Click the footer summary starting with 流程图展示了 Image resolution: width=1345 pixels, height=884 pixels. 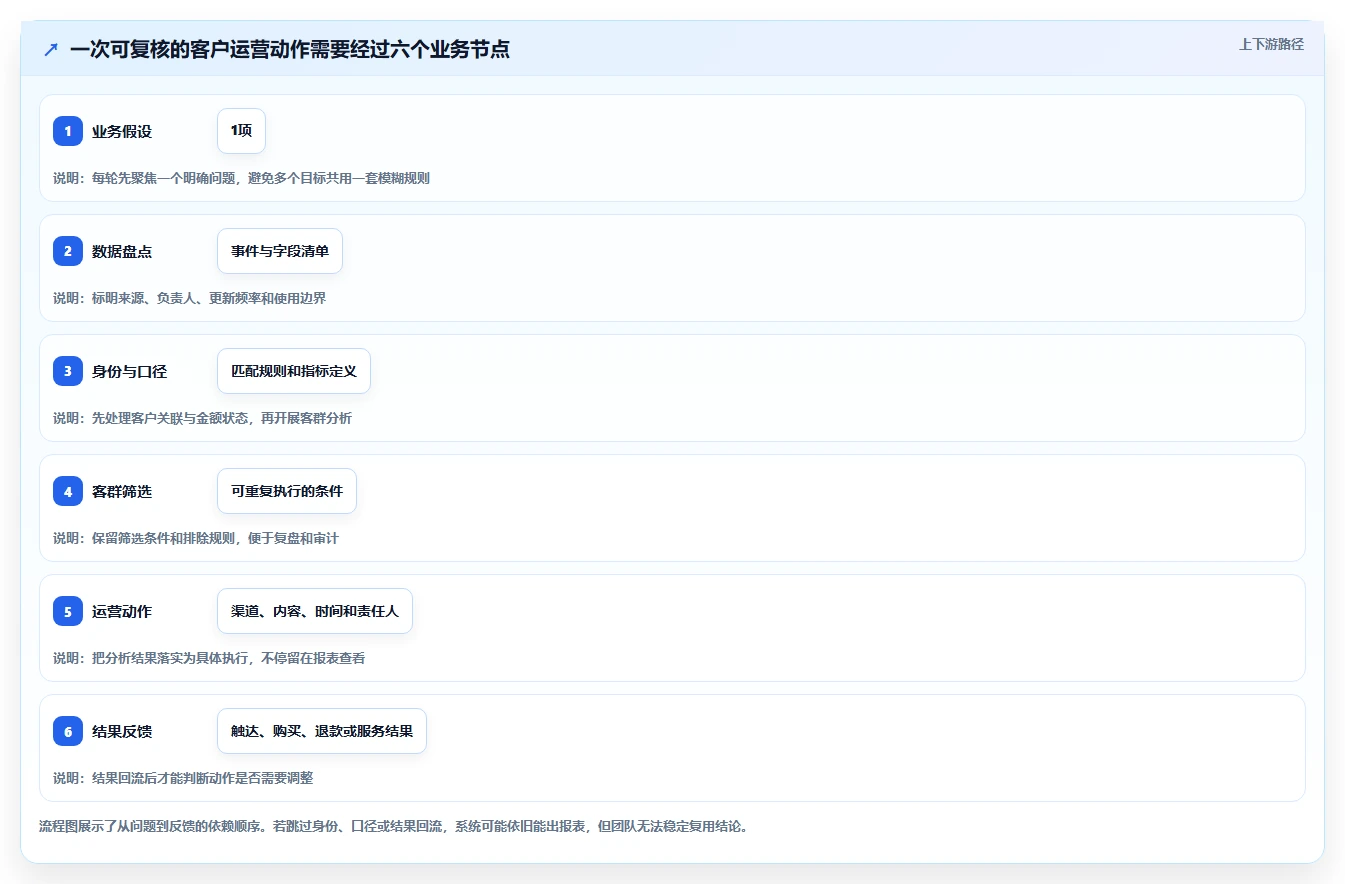[x=393, y=827]
